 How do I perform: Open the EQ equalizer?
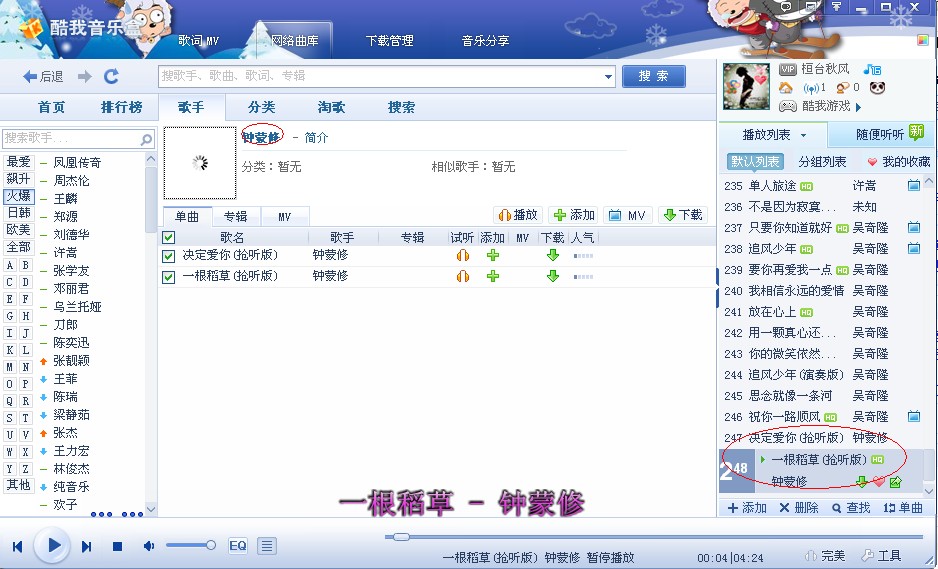(x=238, y=546)
